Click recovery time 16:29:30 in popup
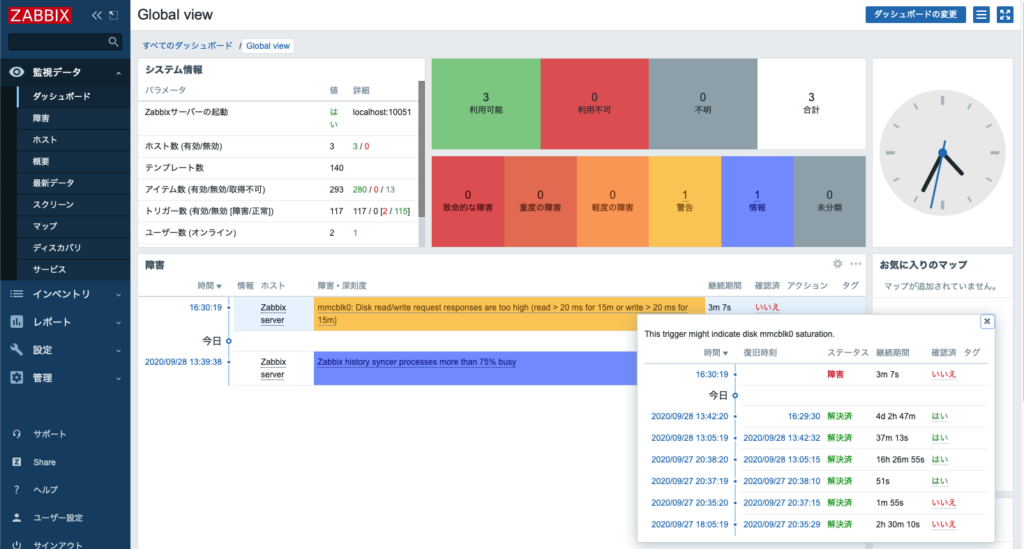1024x549 pixels. pos(804,416)
